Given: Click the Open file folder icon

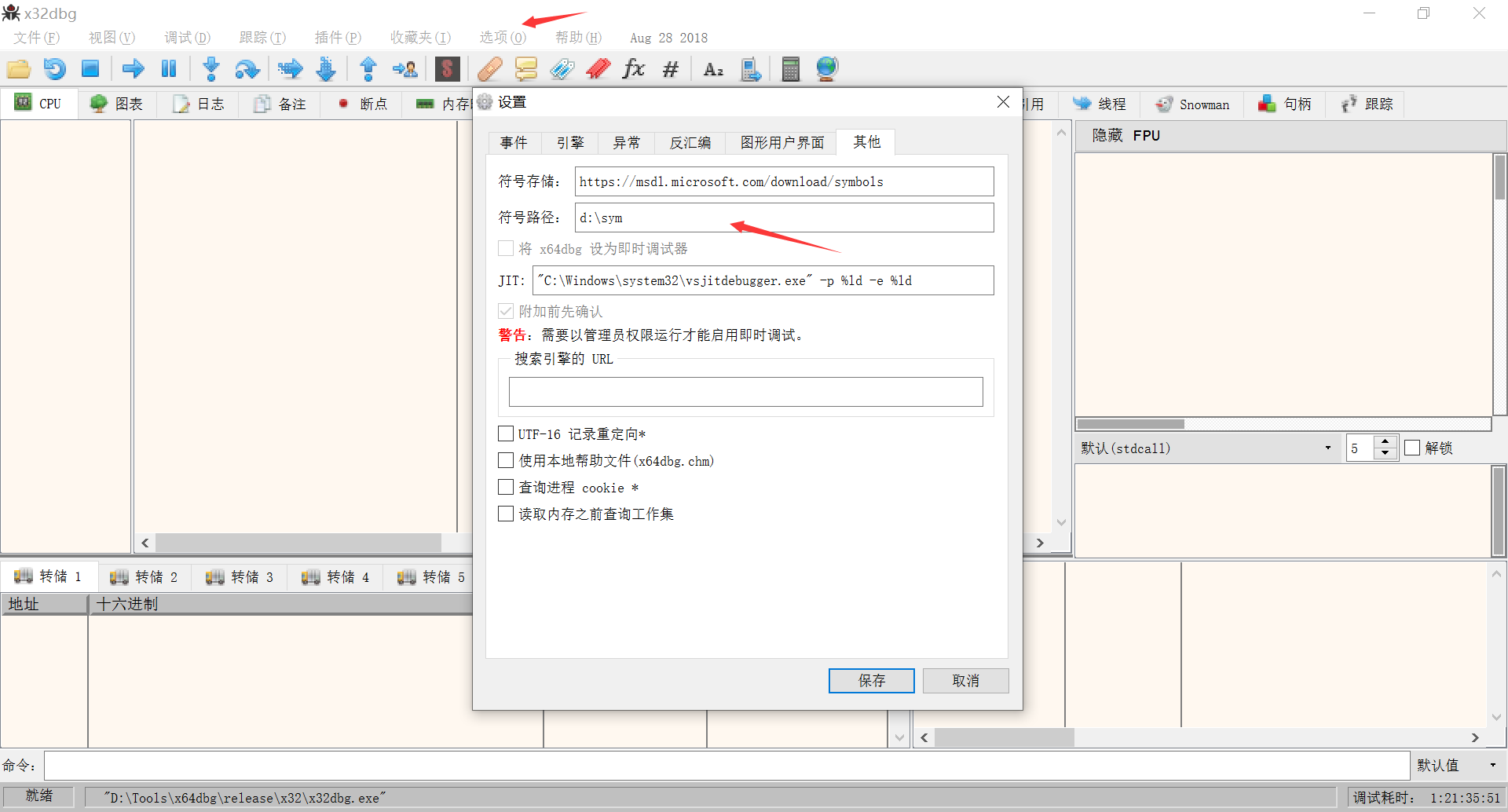Looking at the screenshot, I should click(x=19, y=69).
